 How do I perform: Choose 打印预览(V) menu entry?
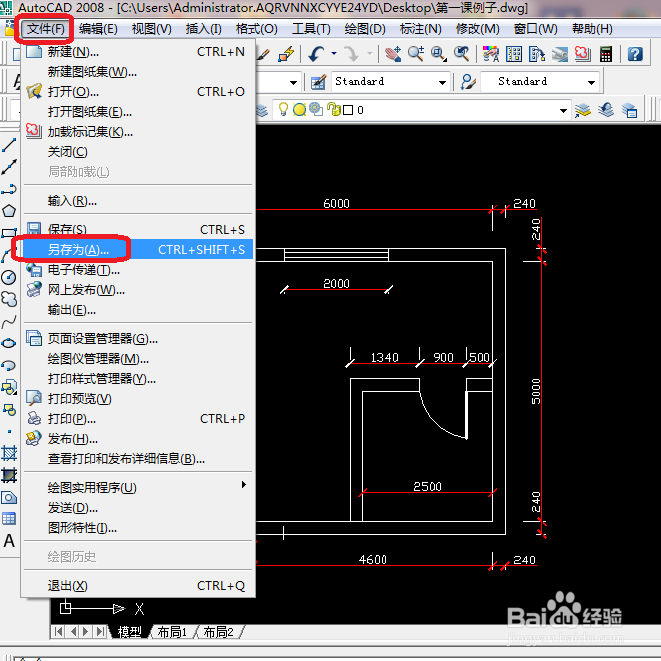click(x=138, y=398)
